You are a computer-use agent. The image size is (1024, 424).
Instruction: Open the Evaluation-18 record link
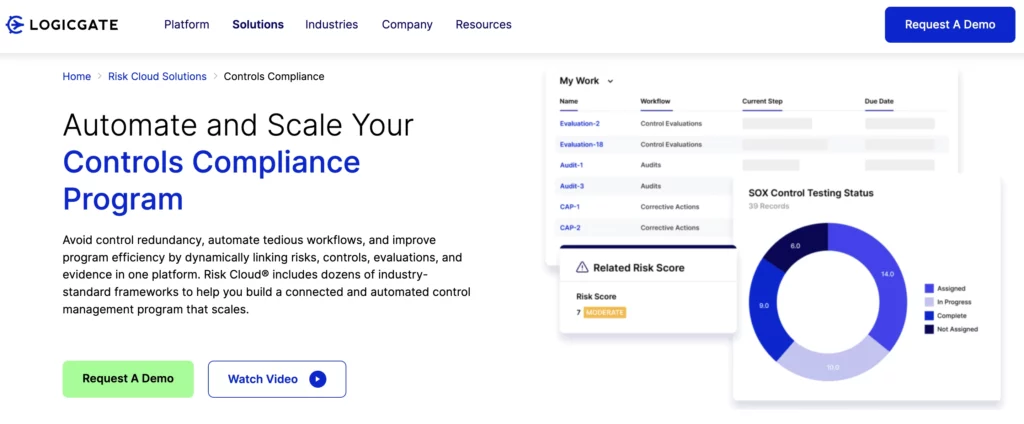[x=581, y=144]
